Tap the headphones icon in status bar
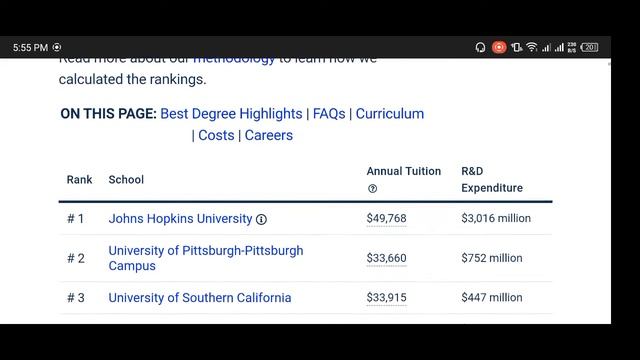The height and width of the screenshot is (360, 640). (480, 47)
